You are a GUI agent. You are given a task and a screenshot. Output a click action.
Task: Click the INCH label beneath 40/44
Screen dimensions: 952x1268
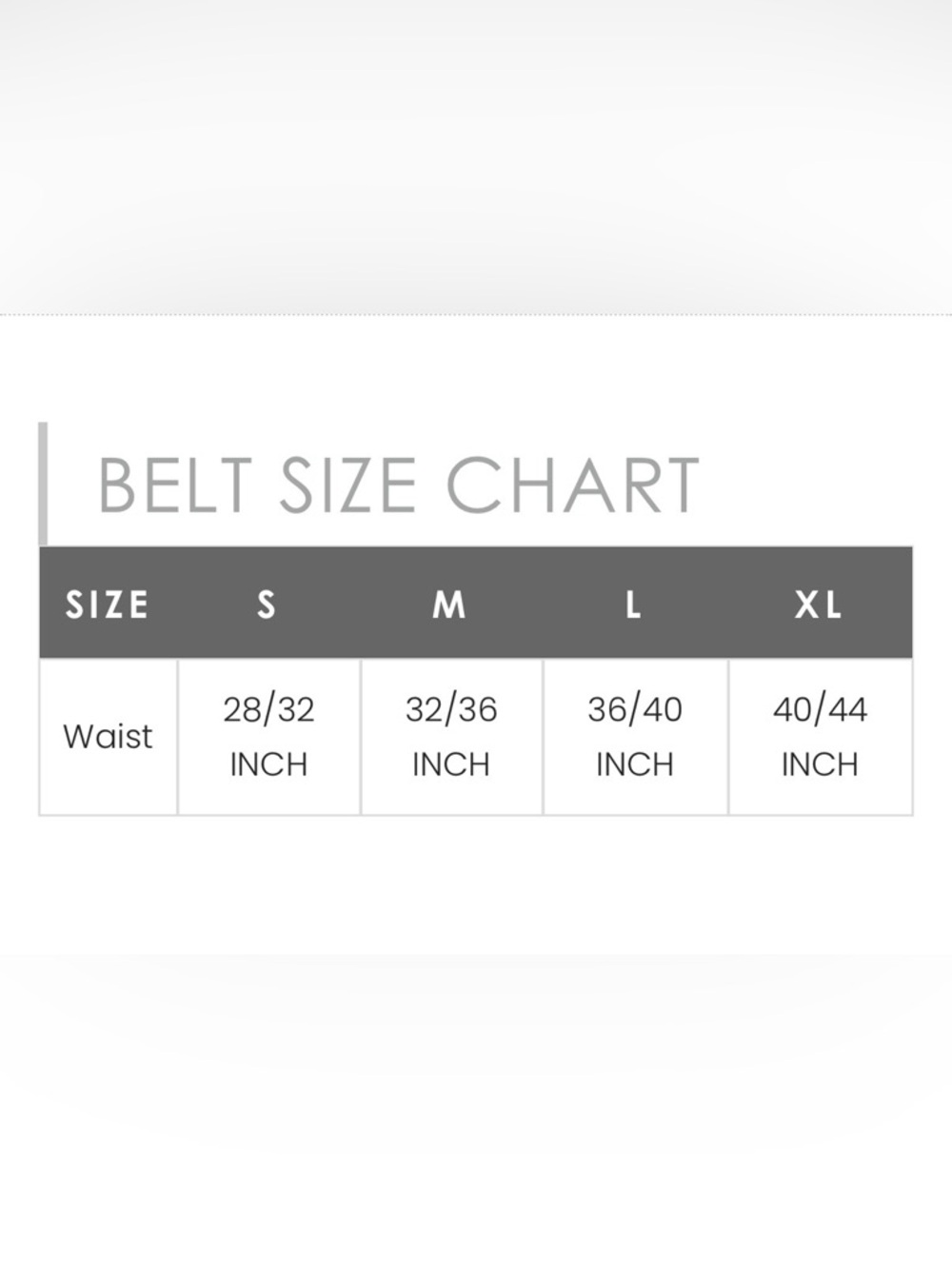pyautogui.click(x=820, y=764)
